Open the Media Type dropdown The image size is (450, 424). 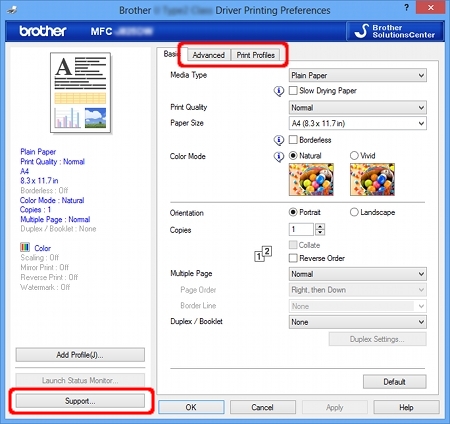[358, 75]
